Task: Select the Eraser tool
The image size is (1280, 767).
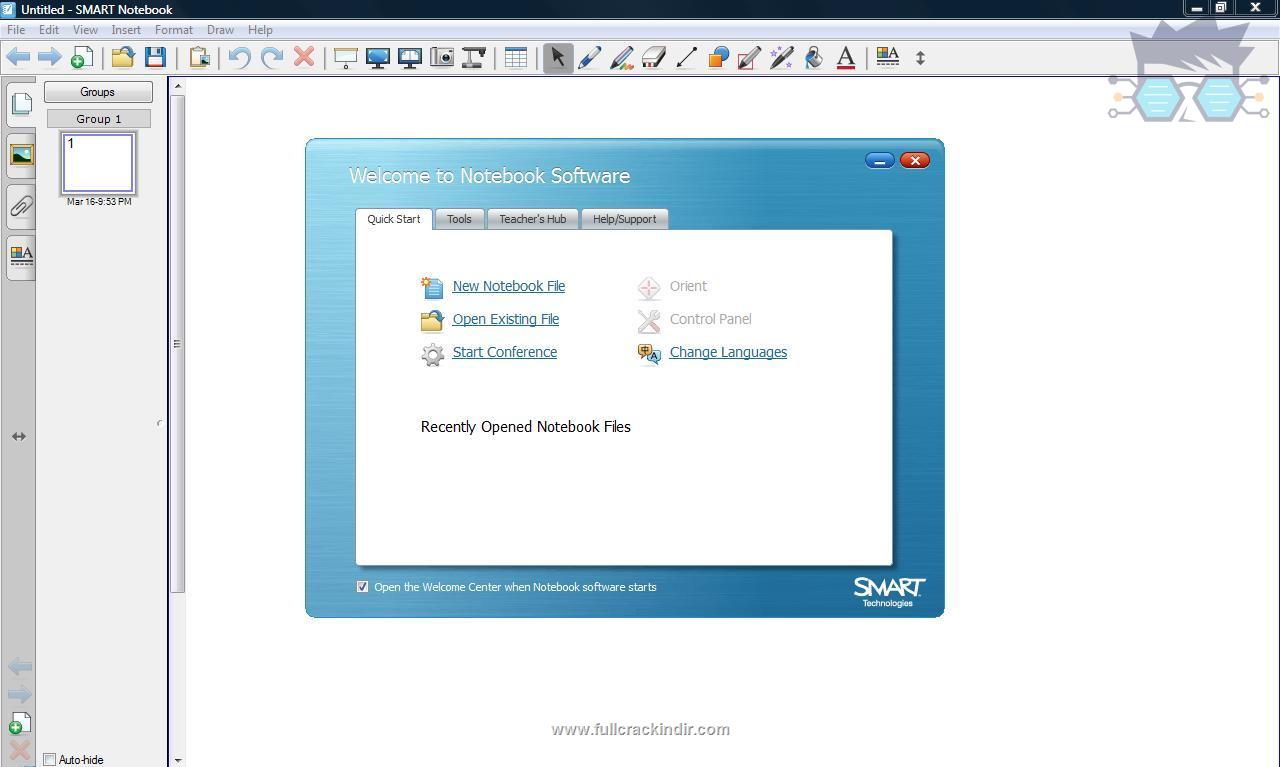Action: point(654,57)
